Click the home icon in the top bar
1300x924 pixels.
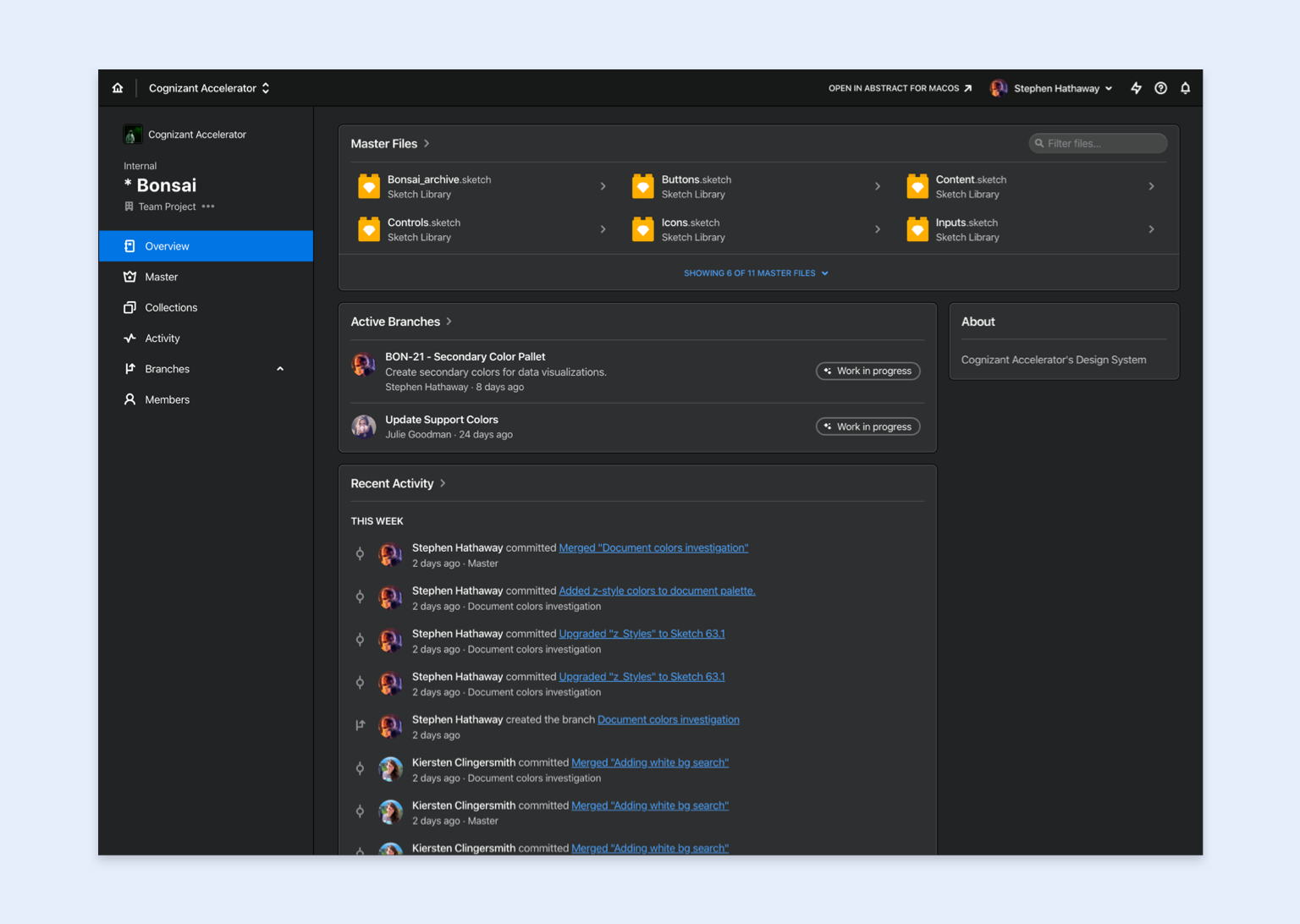tap(118, 88)
